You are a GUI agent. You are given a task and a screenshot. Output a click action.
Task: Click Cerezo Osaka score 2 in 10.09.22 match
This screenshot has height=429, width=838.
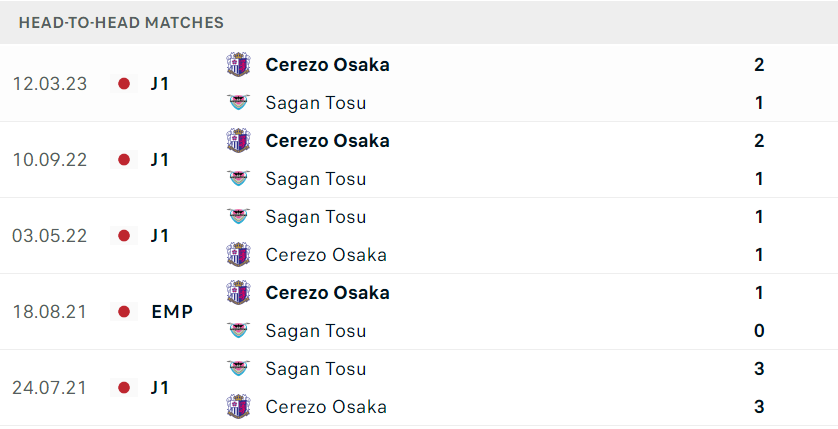759,141
